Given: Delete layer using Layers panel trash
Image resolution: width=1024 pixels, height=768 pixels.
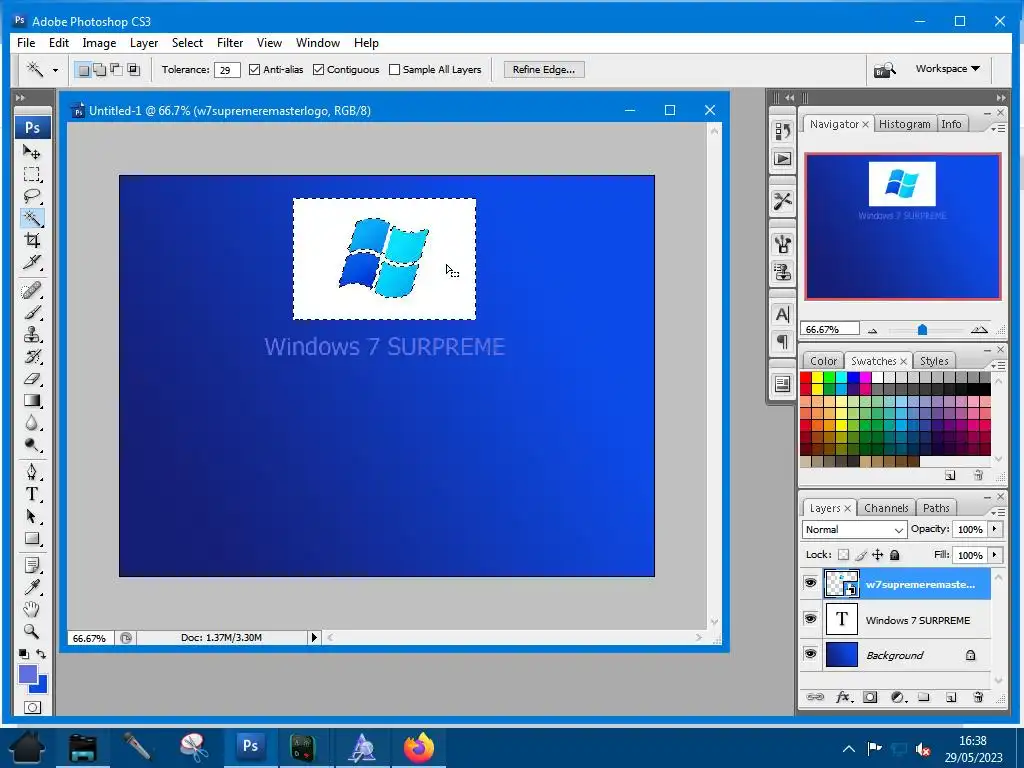Looking at the screenshot, I should [x=978, y=697].
